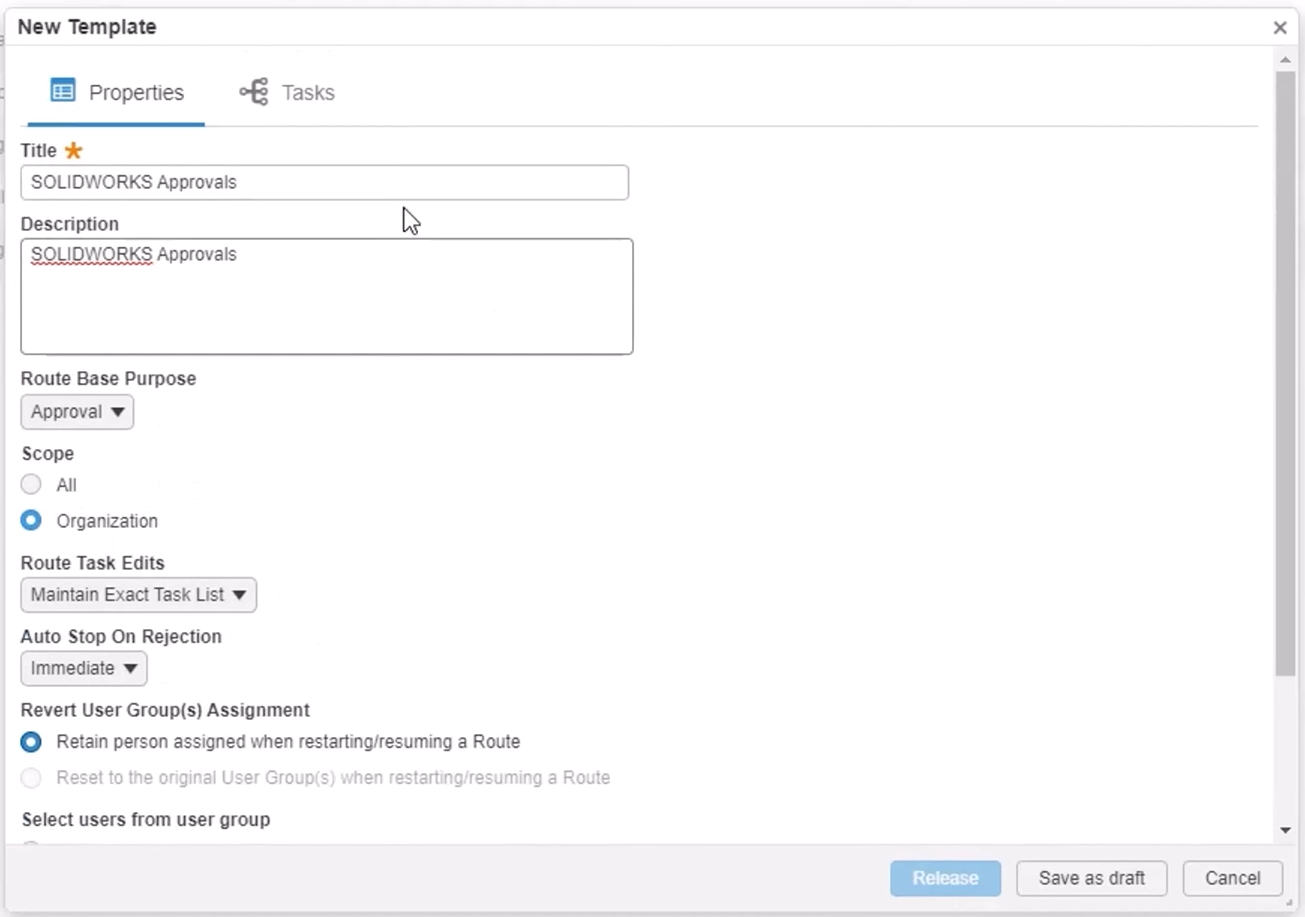Click the Tasks flowchart icon
Image resolution: width=1305 pixels, height=917 pixels.
tap(254, 90)
